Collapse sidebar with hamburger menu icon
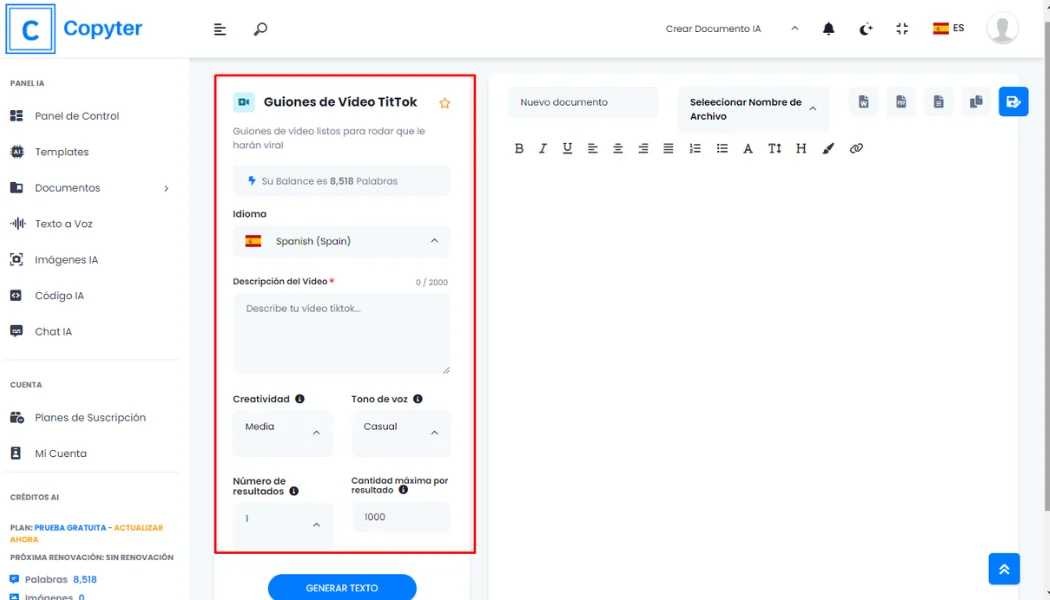1050x600 pixels. tap(220, 29)
